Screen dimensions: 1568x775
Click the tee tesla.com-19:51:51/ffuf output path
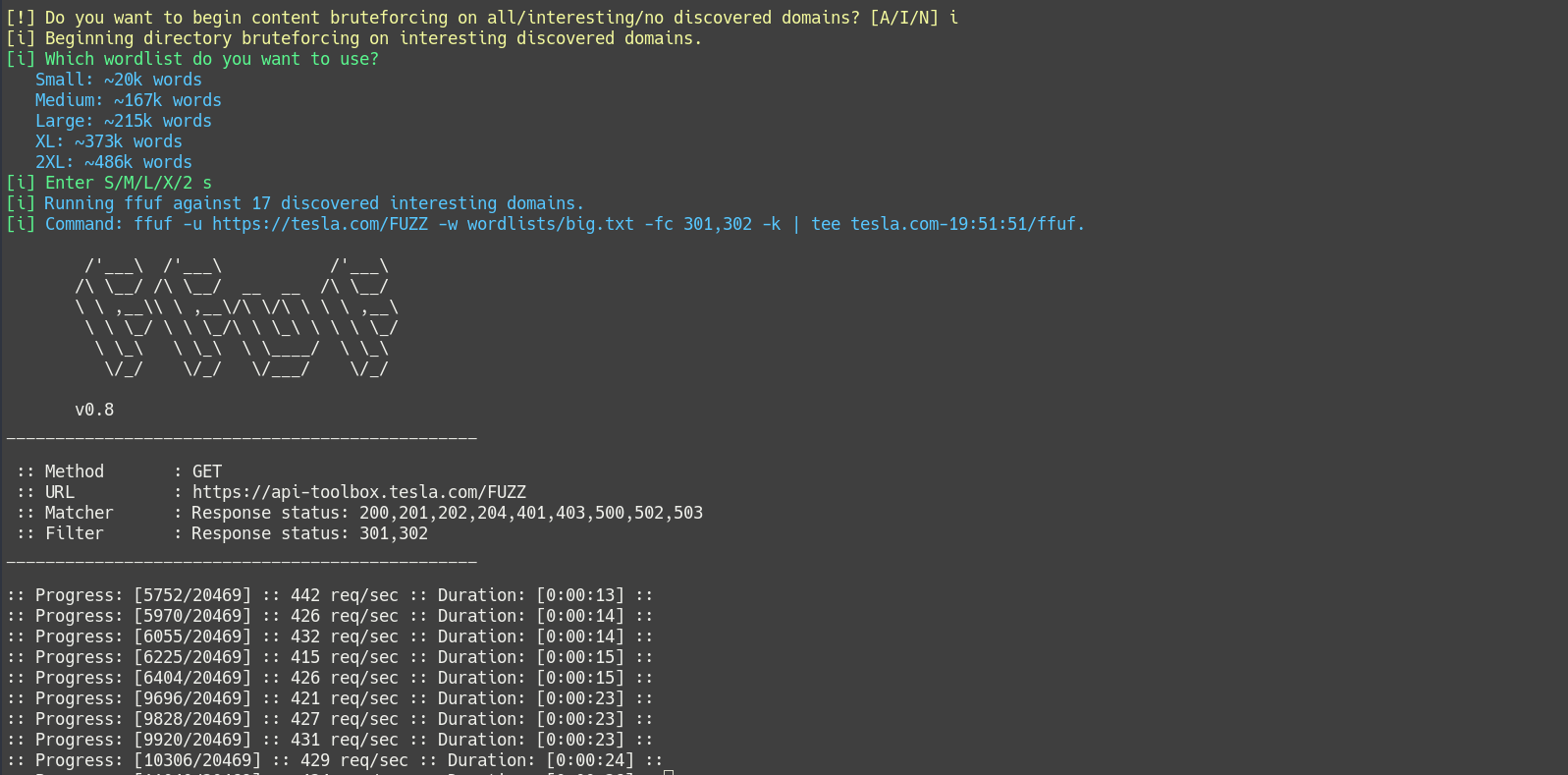click(x=948, y=224)
